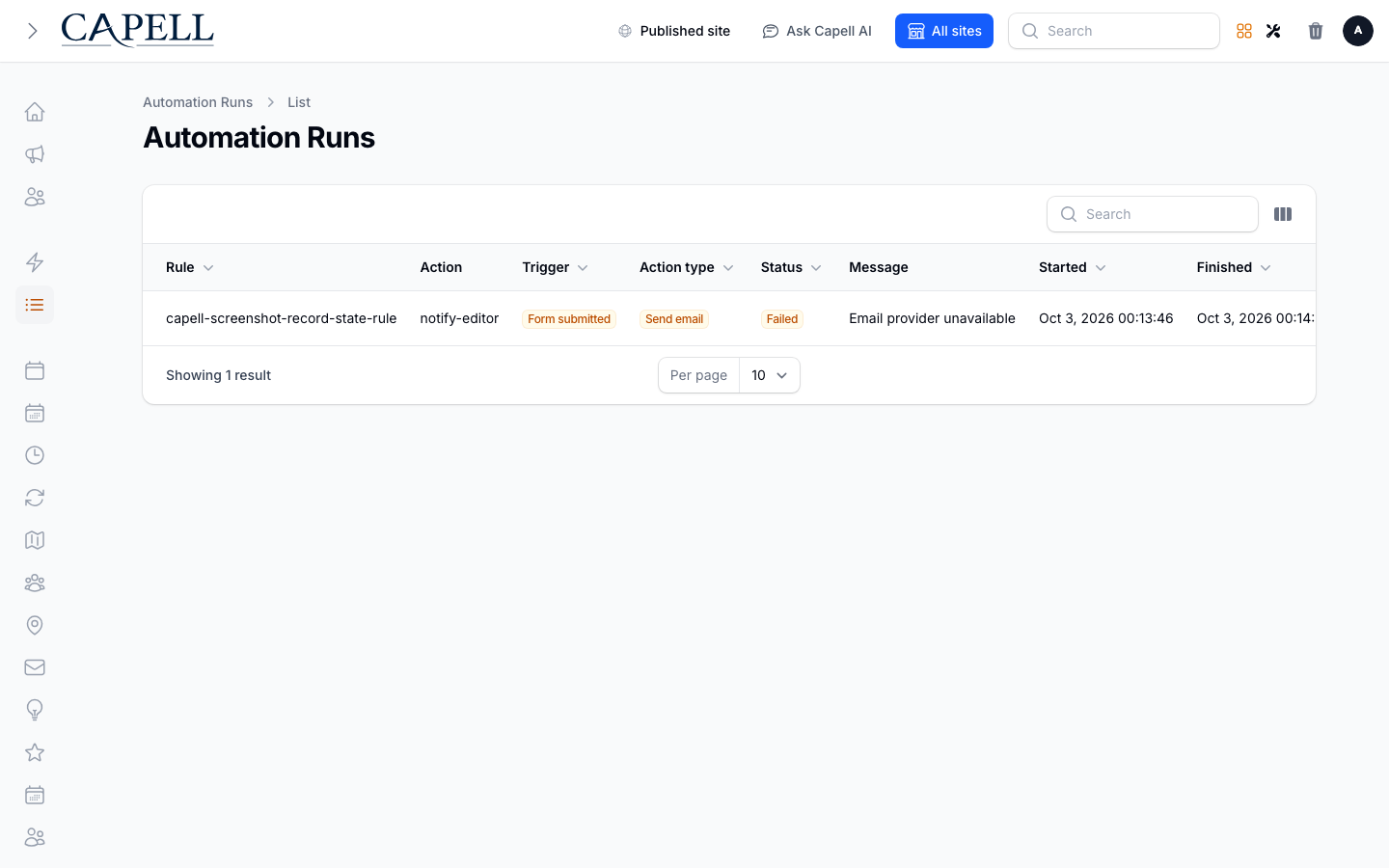Click the Published site link
This screenshot has width=1389, height=868.
[674, 31]
